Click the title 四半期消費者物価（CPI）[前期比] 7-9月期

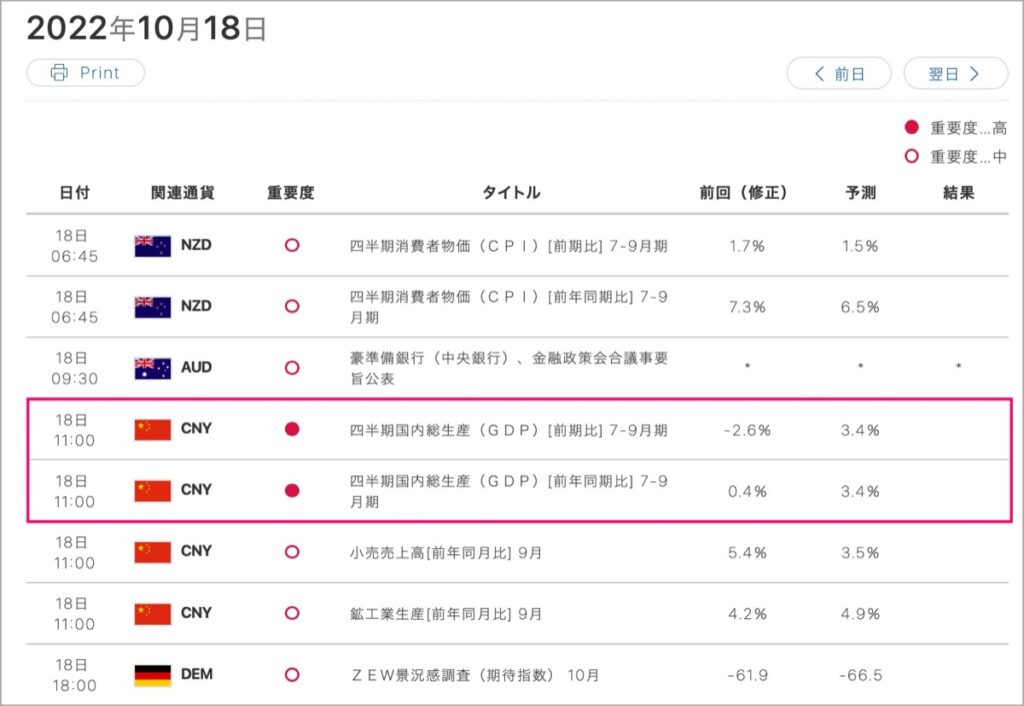509,246
